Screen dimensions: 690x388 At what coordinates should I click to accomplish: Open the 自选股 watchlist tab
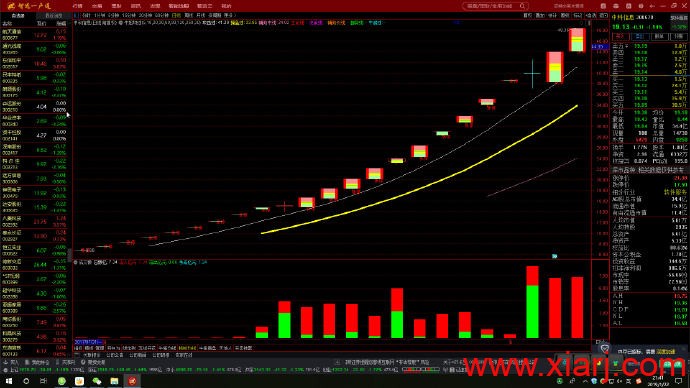(18, 15)
